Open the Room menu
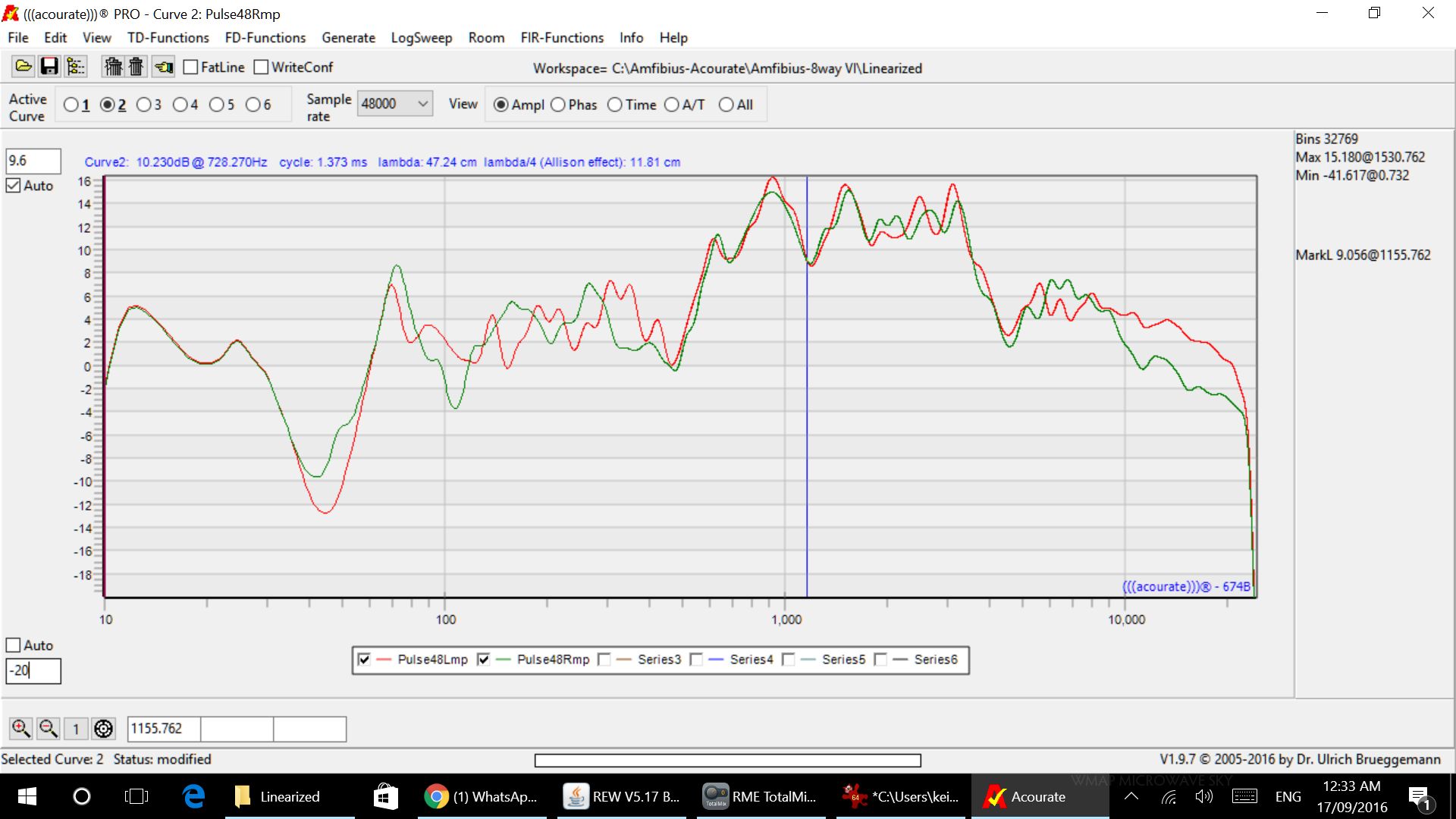 coord(486,38)
